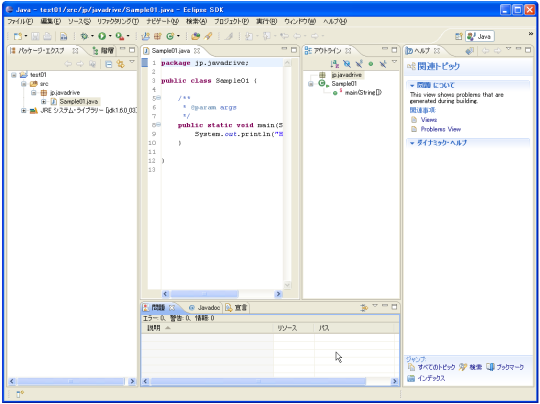Click the Open Type toolbar icon
Image resolution: width=540 pixels, height=404 pixels.
196,36
